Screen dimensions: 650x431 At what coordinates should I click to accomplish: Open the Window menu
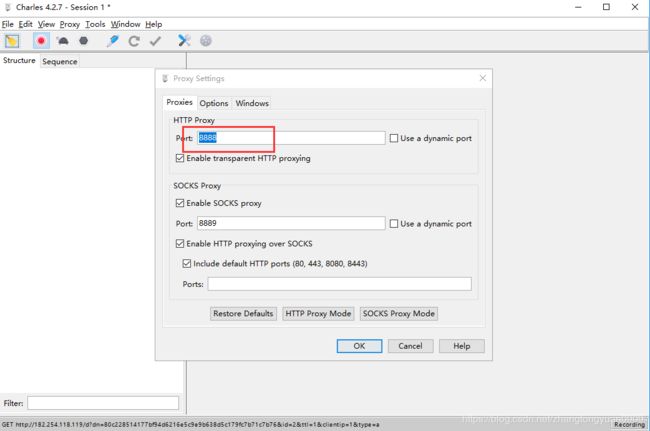point(126,24)
